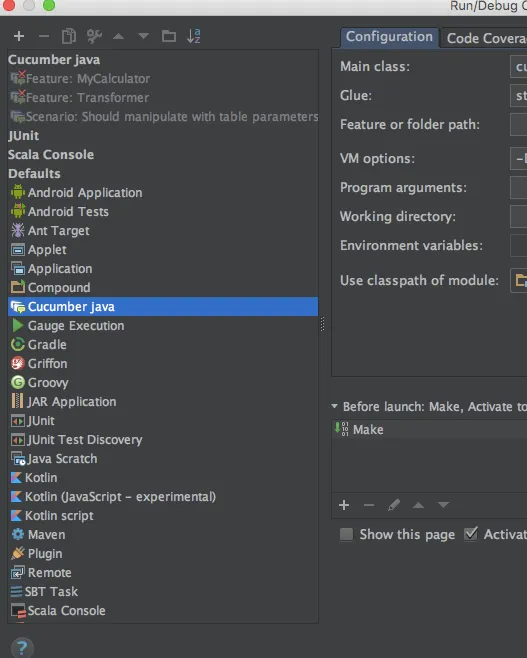This screenshot has width=527, height=658.
Task: Edit the before-launch task with pencil
Action: (394, 505)
